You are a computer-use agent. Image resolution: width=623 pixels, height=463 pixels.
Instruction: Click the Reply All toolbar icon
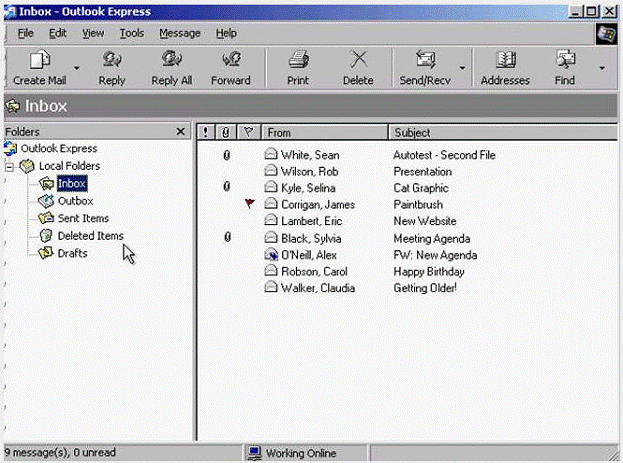point(171,66)
